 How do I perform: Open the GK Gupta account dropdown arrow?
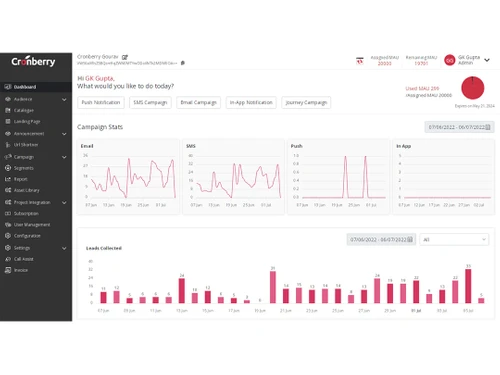tap(487, 60)
